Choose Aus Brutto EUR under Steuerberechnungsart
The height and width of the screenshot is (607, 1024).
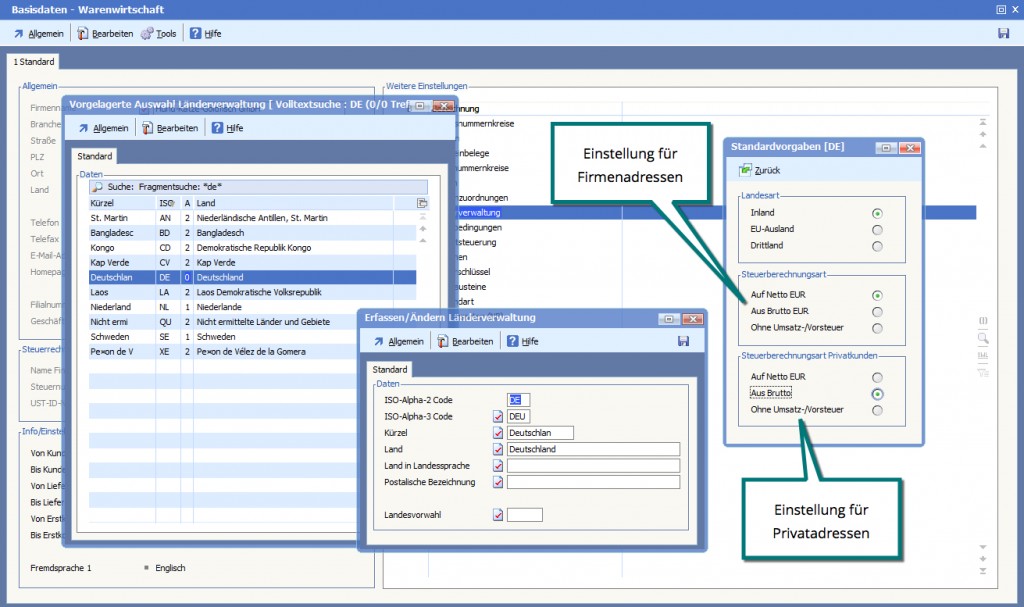pyautogui.click(x=877, y=311)
